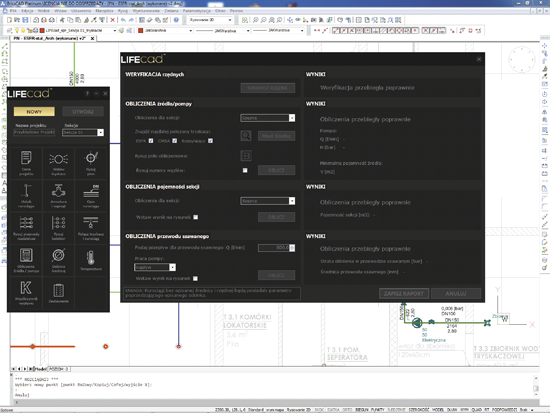Click the NOWY button
The image size is (550, 413).
34,112
